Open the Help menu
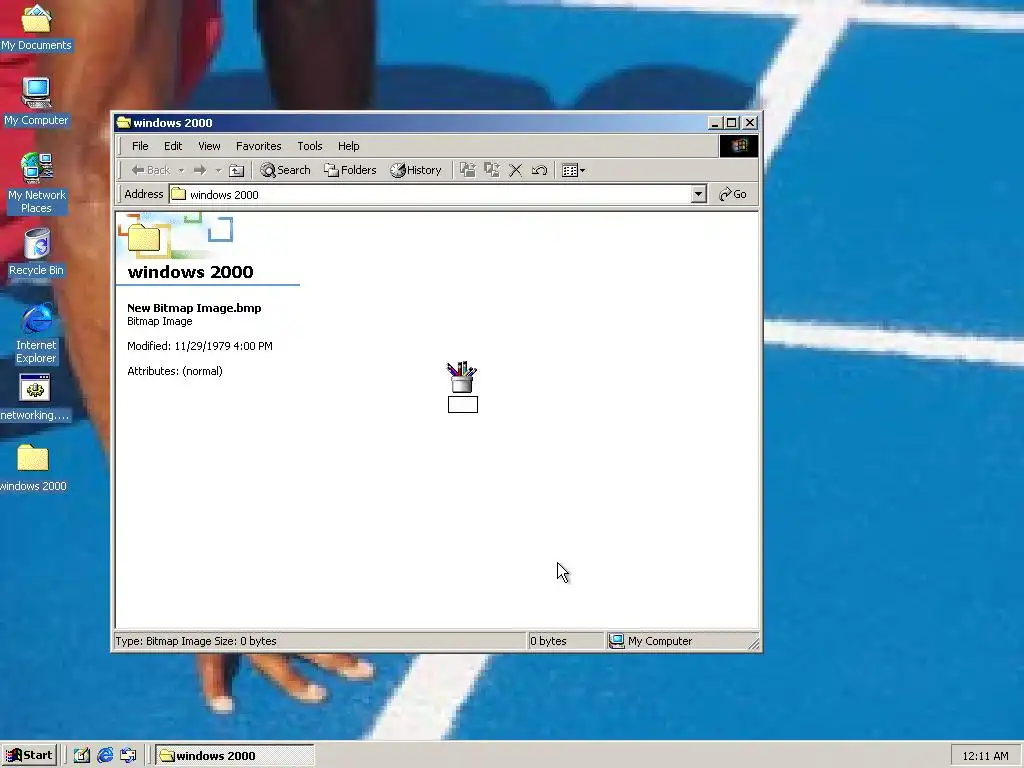 pos(348,146)
